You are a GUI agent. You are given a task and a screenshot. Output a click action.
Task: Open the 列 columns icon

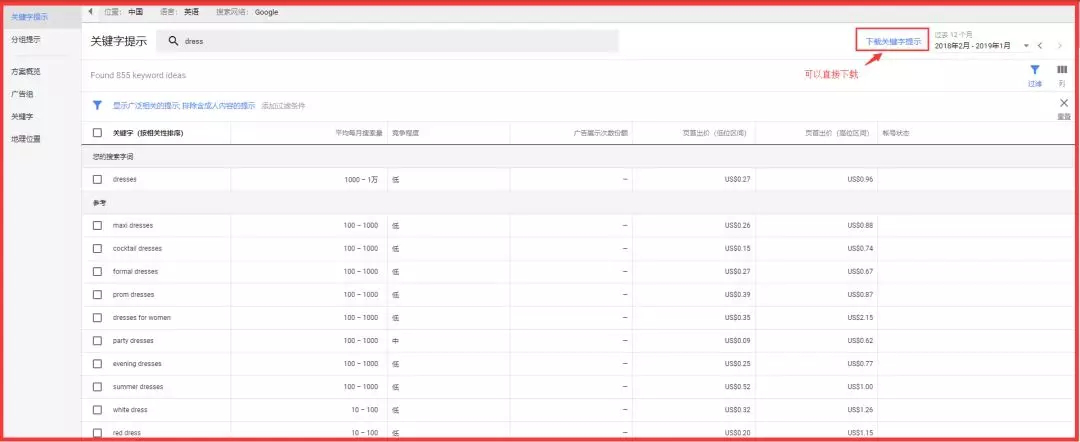click(x=1062, y=70)
